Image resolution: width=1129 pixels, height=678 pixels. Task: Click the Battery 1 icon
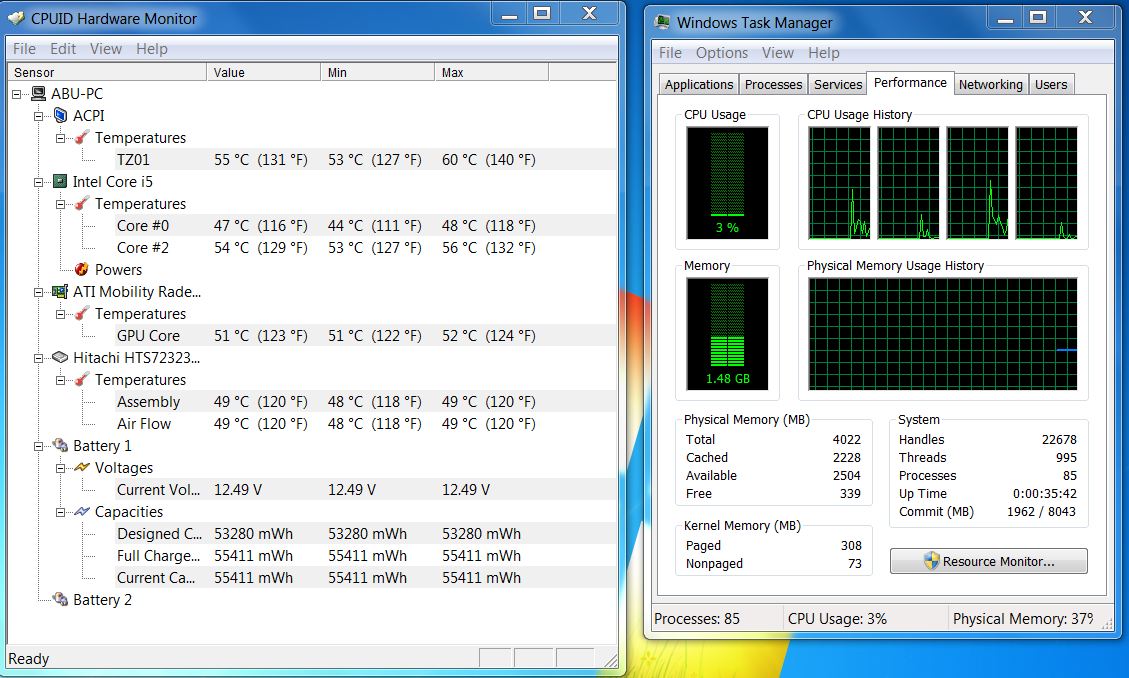[60, 446]
